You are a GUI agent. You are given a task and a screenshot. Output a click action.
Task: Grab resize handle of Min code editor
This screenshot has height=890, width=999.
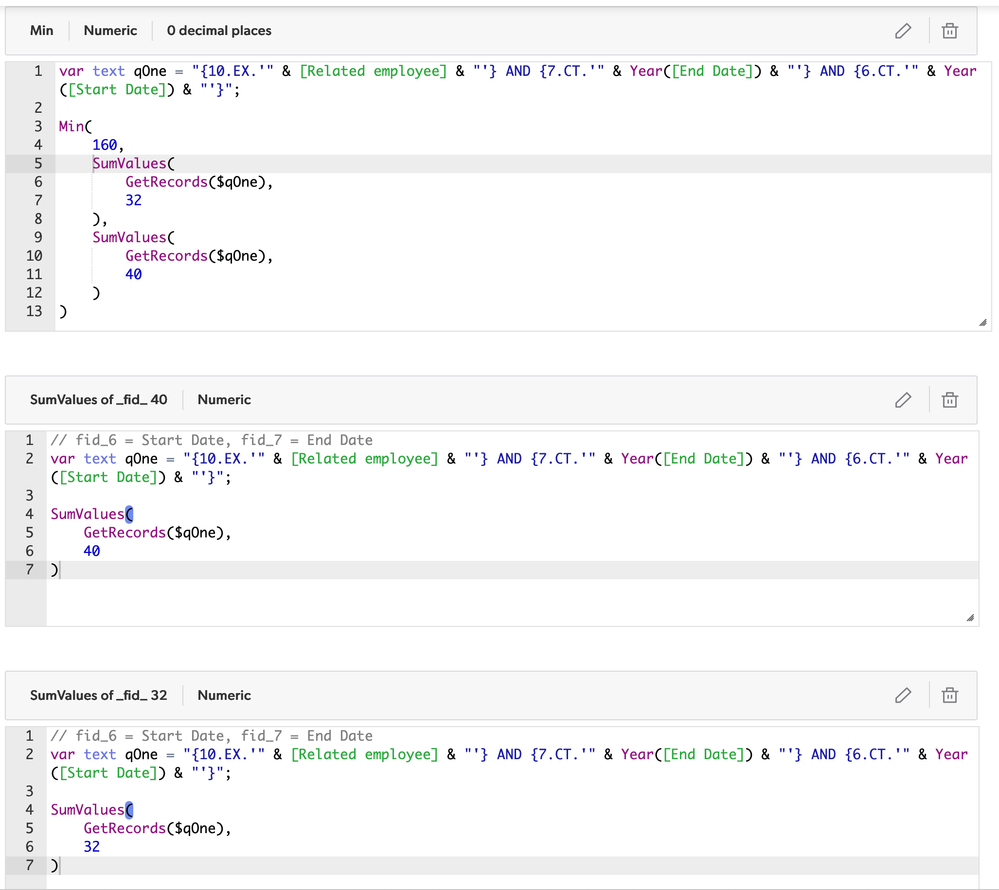coord(982,322)
